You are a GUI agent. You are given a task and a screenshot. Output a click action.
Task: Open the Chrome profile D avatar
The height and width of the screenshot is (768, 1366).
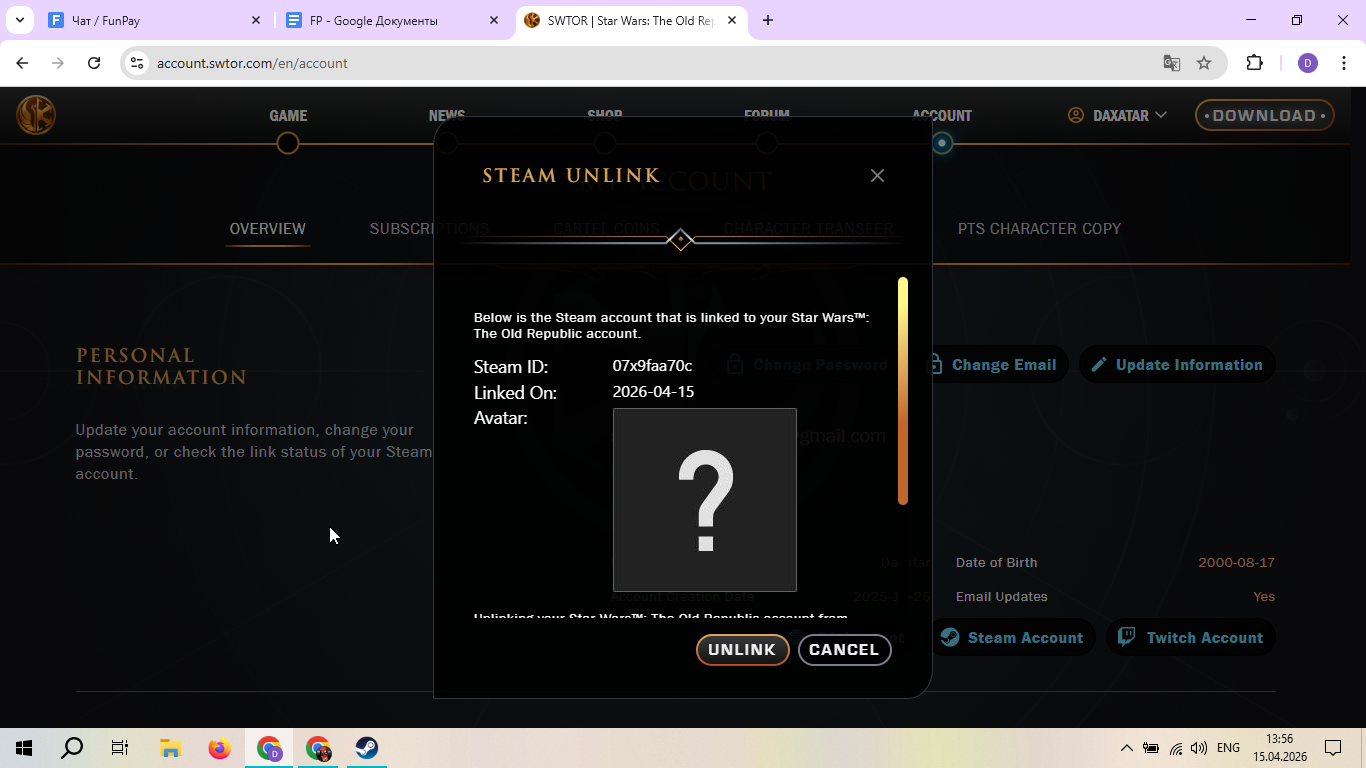1308,63
